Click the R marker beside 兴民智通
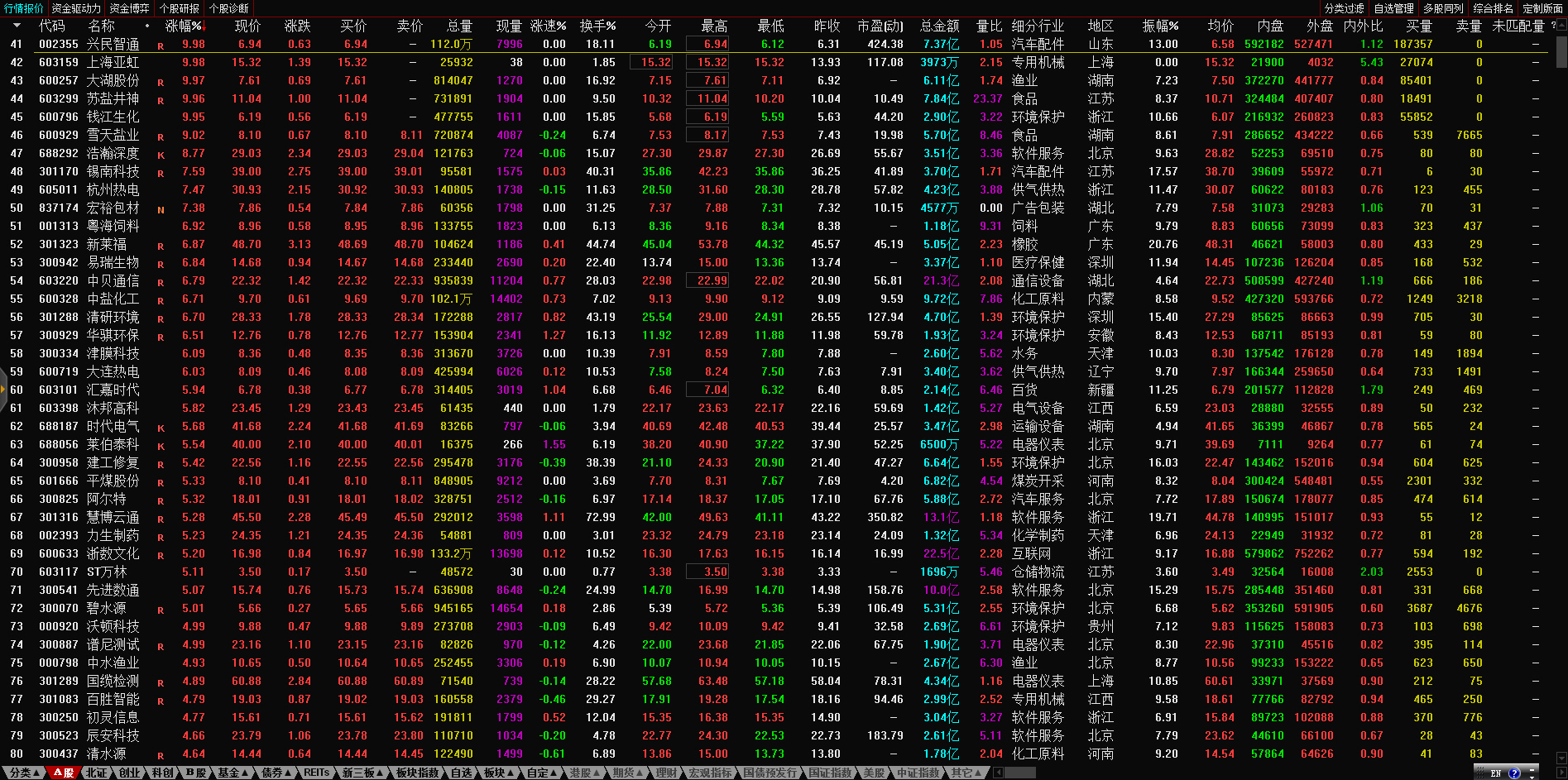Viewport: 1568px width, 780px height. pyautogui.click(x=161, y=45)
